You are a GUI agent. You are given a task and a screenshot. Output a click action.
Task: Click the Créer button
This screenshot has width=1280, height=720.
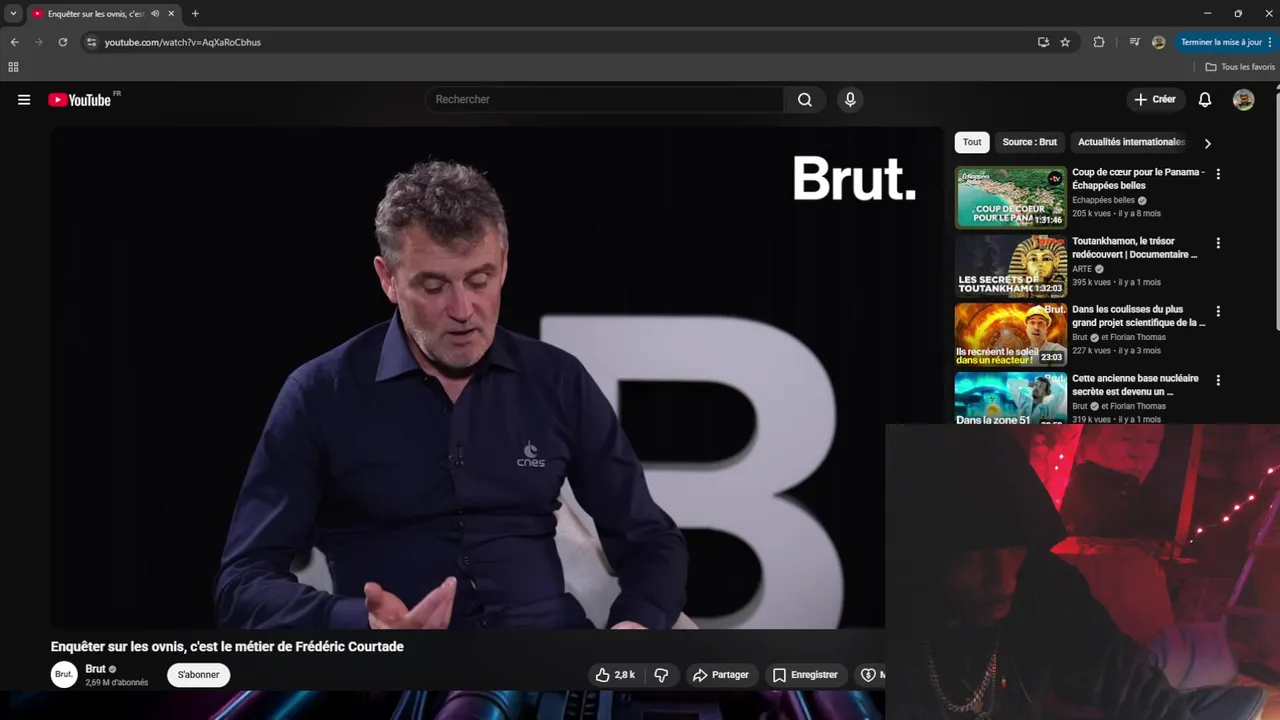pos(1155,100)
